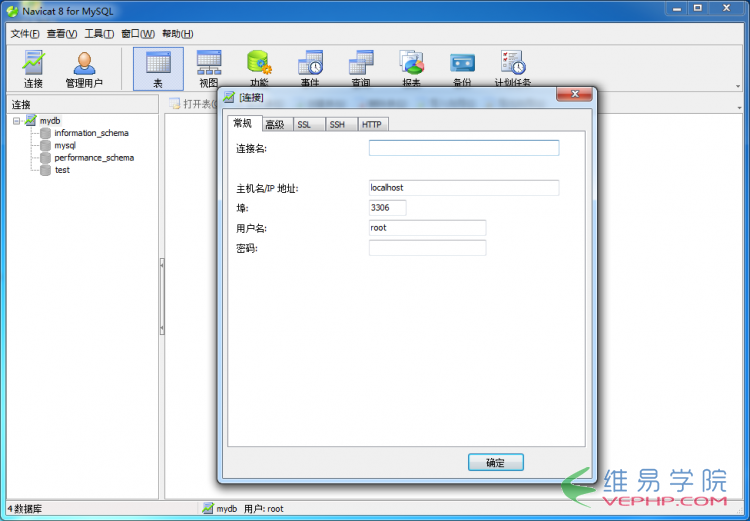Select mydb connection label in tree
Viewport: 750px width, 521px height.
click(x=50, y=121)
